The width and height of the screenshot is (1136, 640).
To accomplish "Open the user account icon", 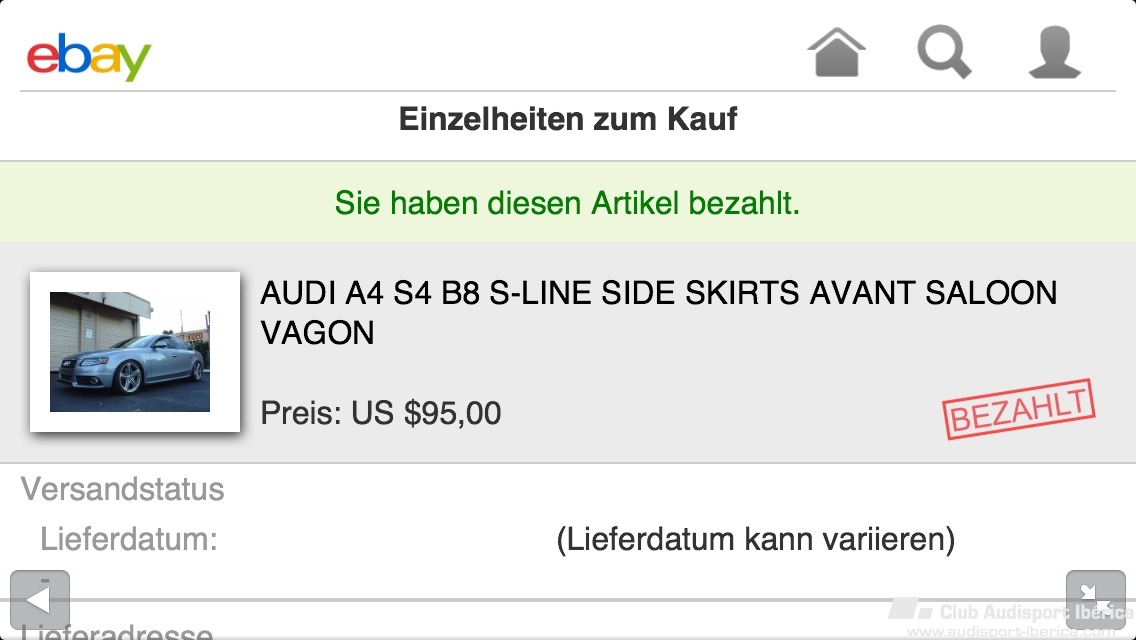I will point(1055,51).
